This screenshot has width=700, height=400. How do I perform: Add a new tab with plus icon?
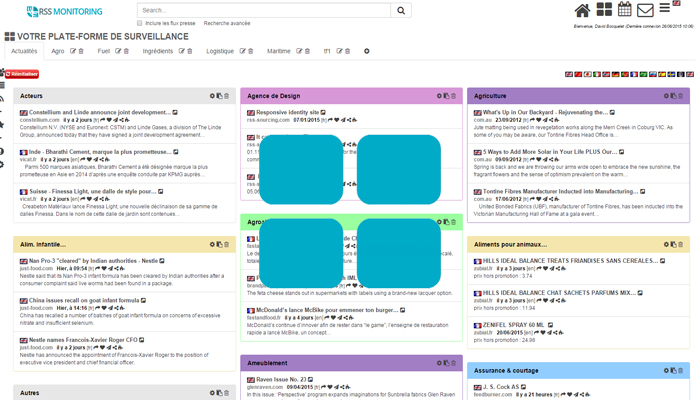pyautogui.click(x=367, y=51)
